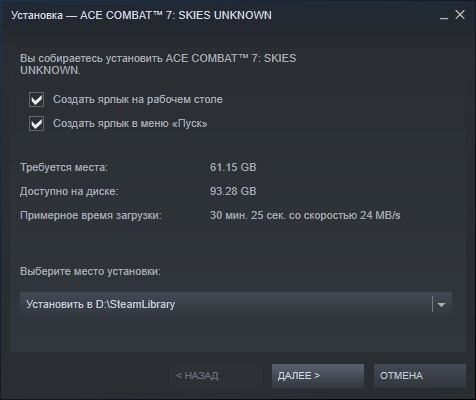Uncheck the Start menu «Пуск» shortcut checkbox

(x=36, y=124)
